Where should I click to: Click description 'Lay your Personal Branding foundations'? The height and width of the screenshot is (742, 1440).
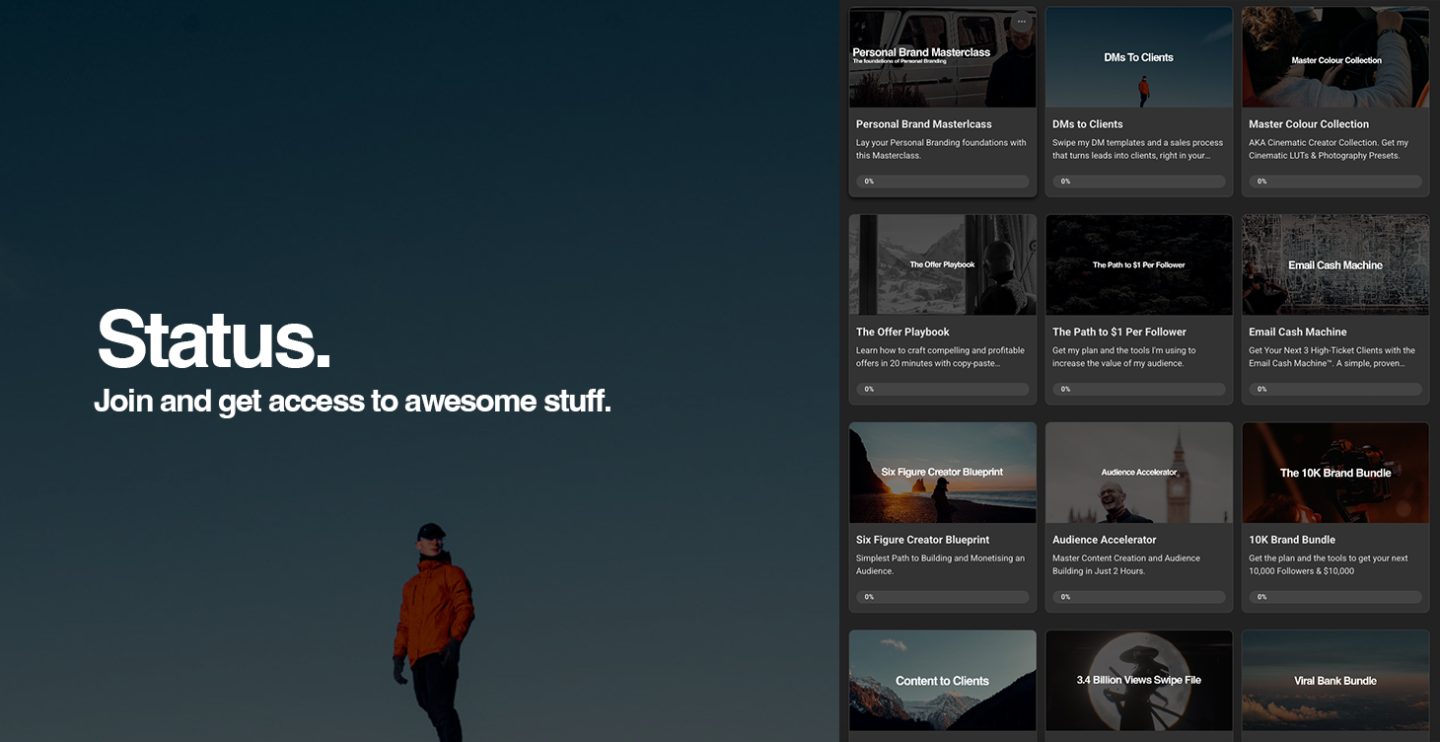(941, 149)
